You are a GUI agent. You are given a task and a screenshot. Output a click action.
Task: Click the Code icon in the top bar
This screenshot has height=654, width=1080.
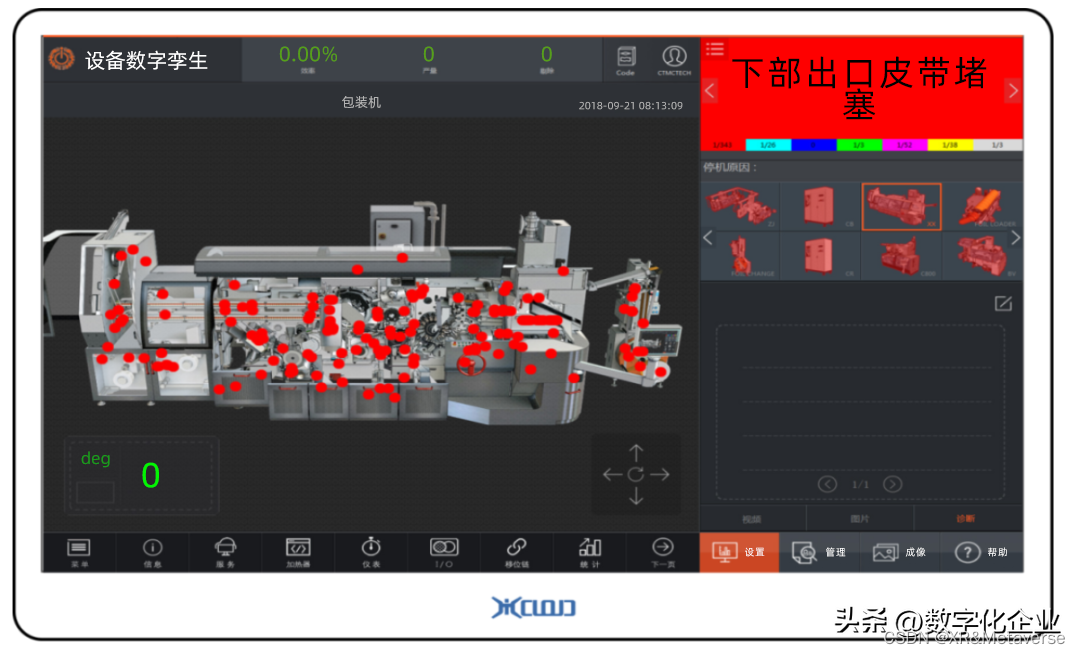(626, 59)
